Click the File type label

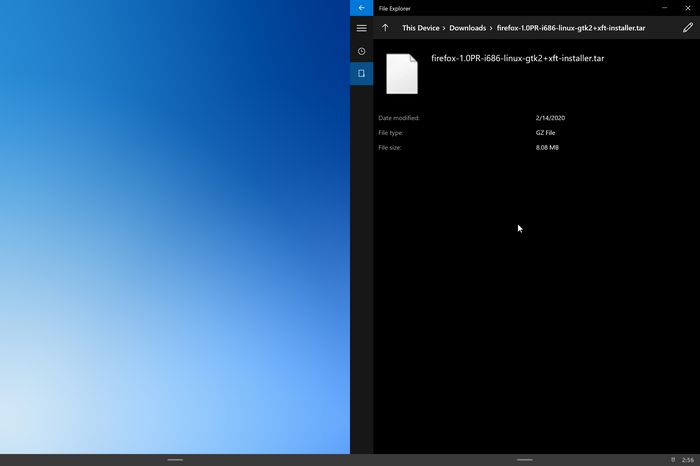(x=391, y=133)
